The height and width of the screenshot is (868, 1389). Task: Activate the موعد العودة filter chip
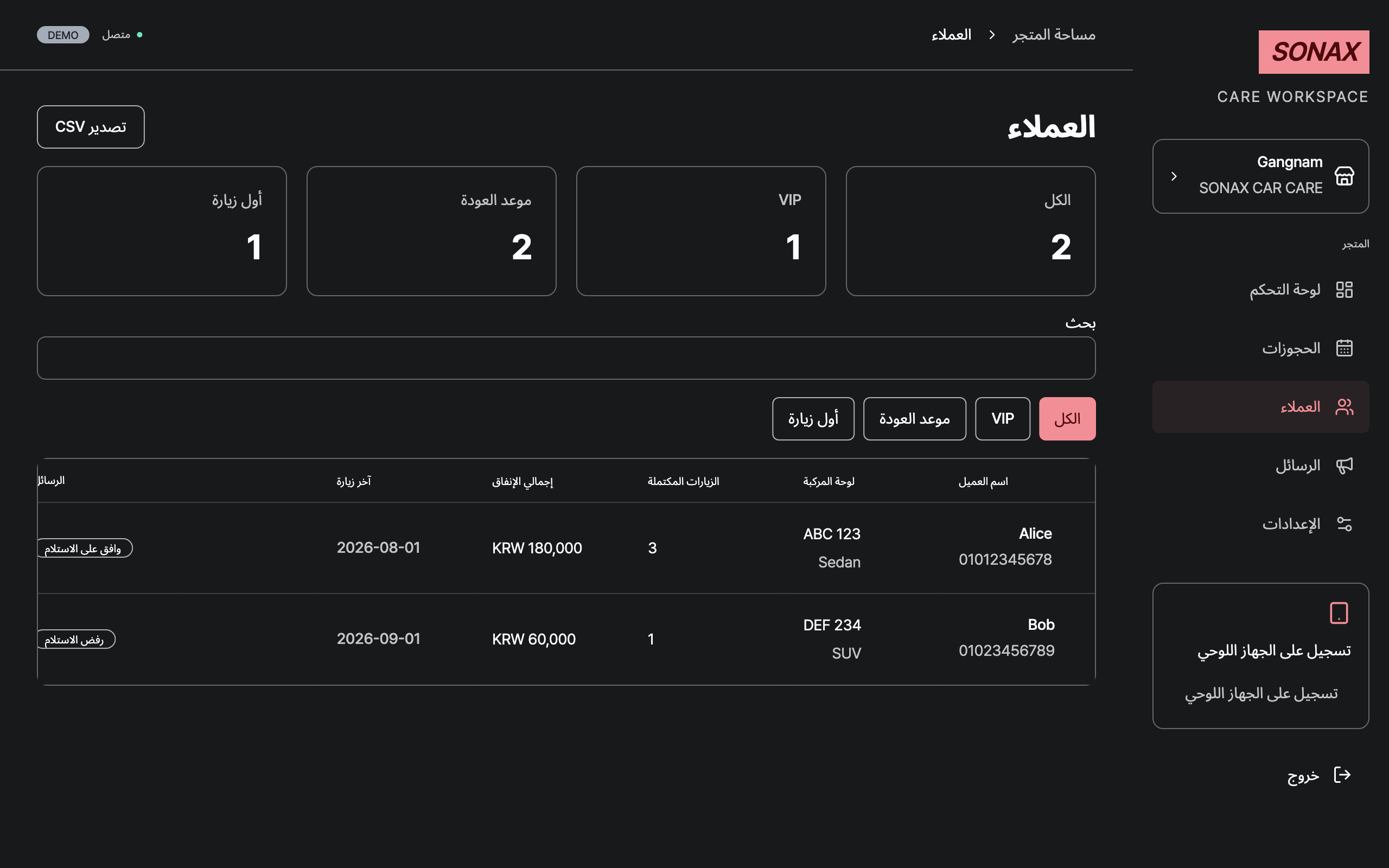[x=914, y=419]
